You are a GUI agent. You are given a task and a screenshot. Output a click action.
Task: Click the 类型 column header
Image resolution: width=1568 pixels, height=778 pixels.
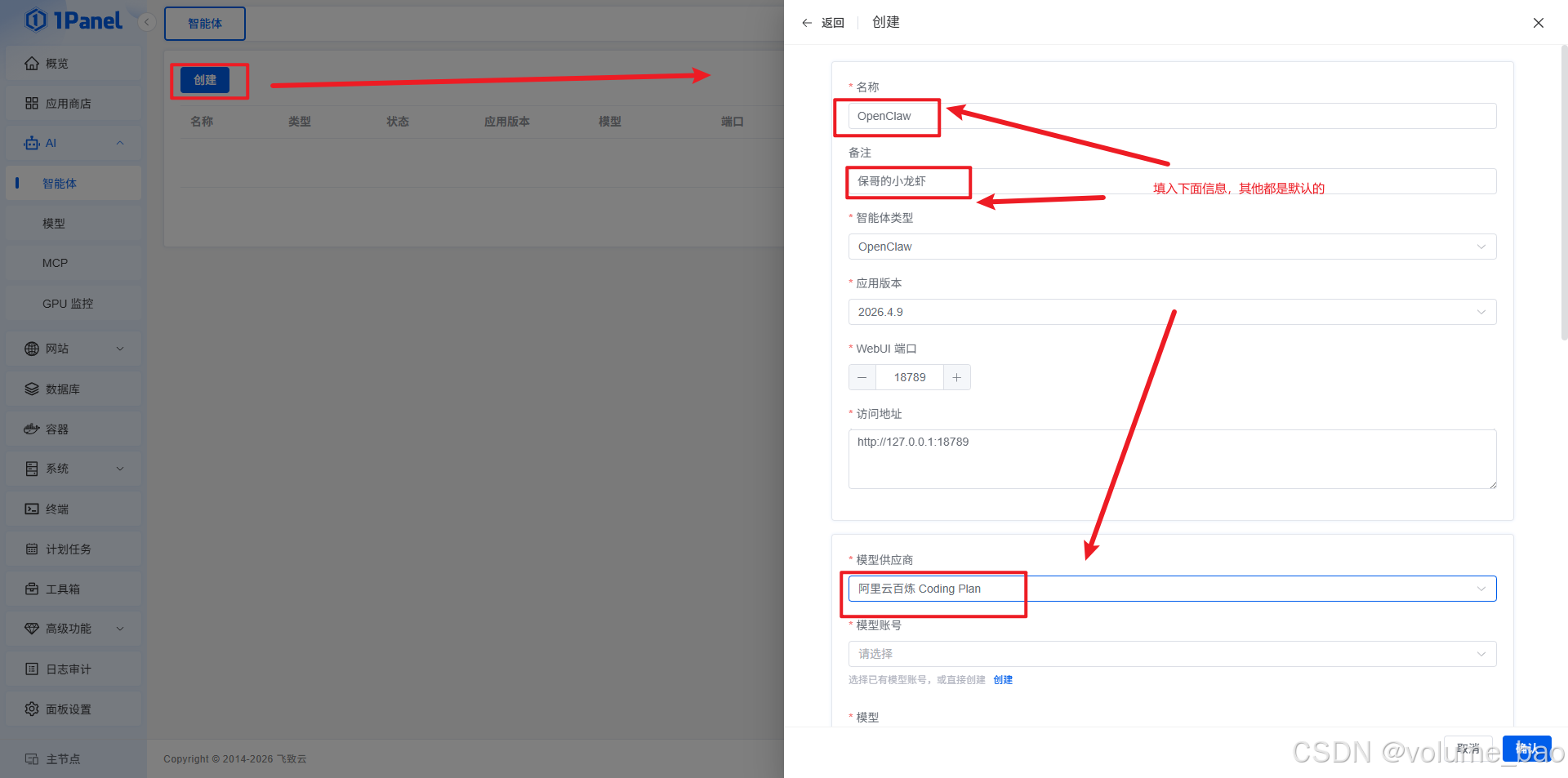[x=300, y=122]
